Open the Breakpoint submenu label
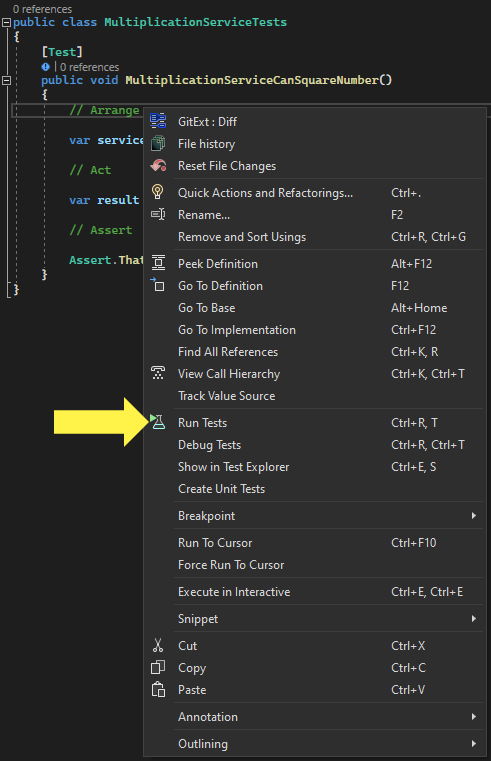 [206, 516]
